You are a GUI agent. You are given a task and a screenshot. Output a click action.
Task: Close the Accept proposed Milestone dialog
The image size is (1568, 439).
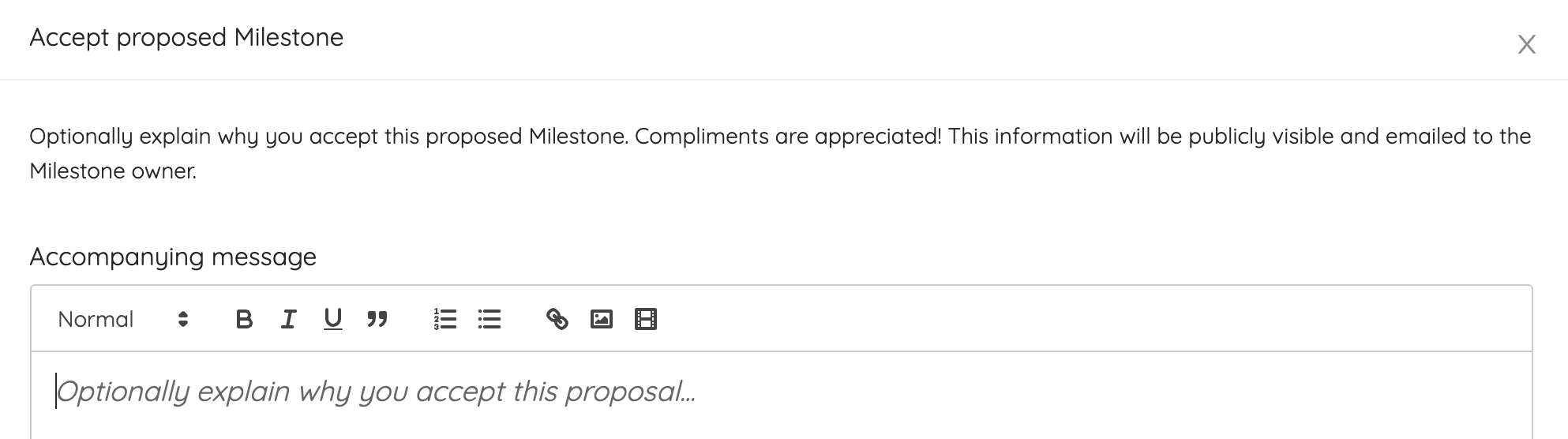pos(1526,44)
